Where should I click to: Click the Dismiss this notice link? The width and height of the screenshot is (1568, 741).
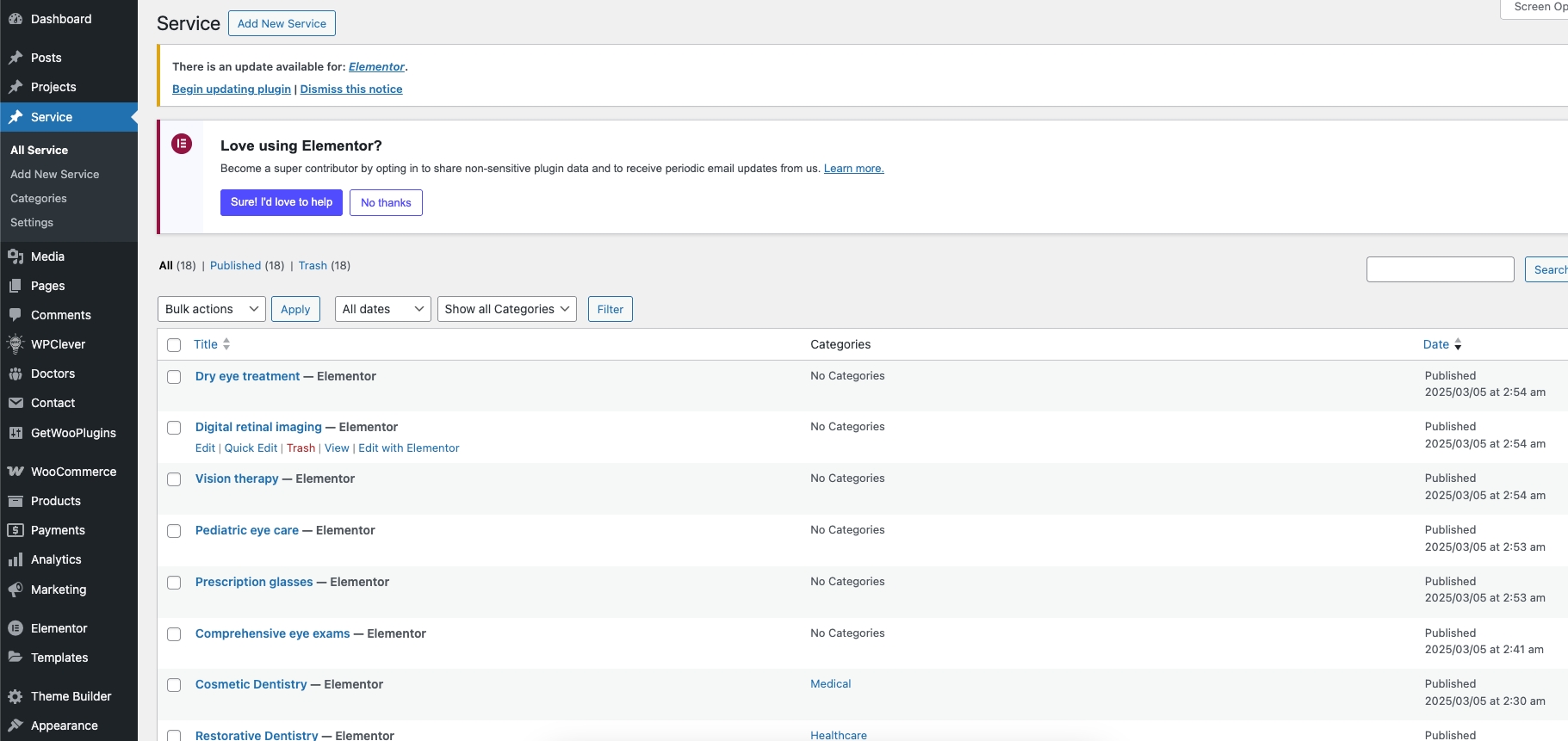pyautogui.click(x=351, y=89)
